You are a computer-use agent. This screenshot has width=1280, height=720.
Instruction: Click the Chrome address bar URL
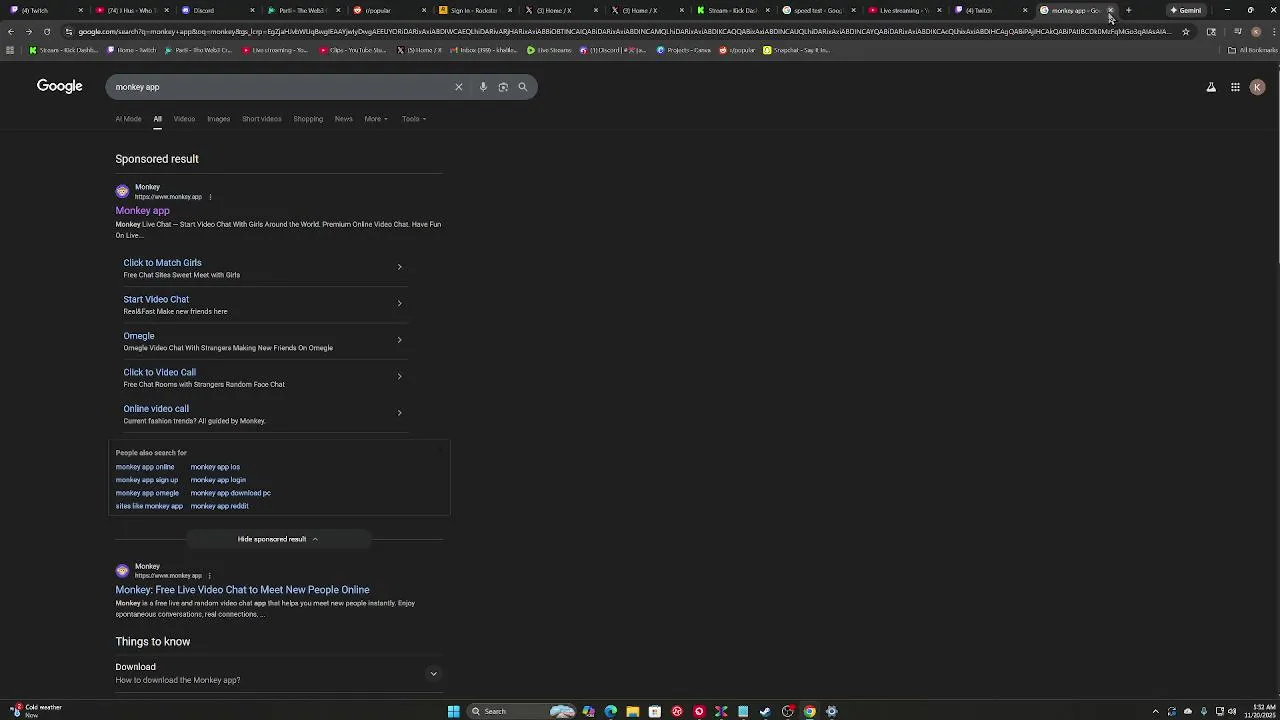tap(625, 31)
